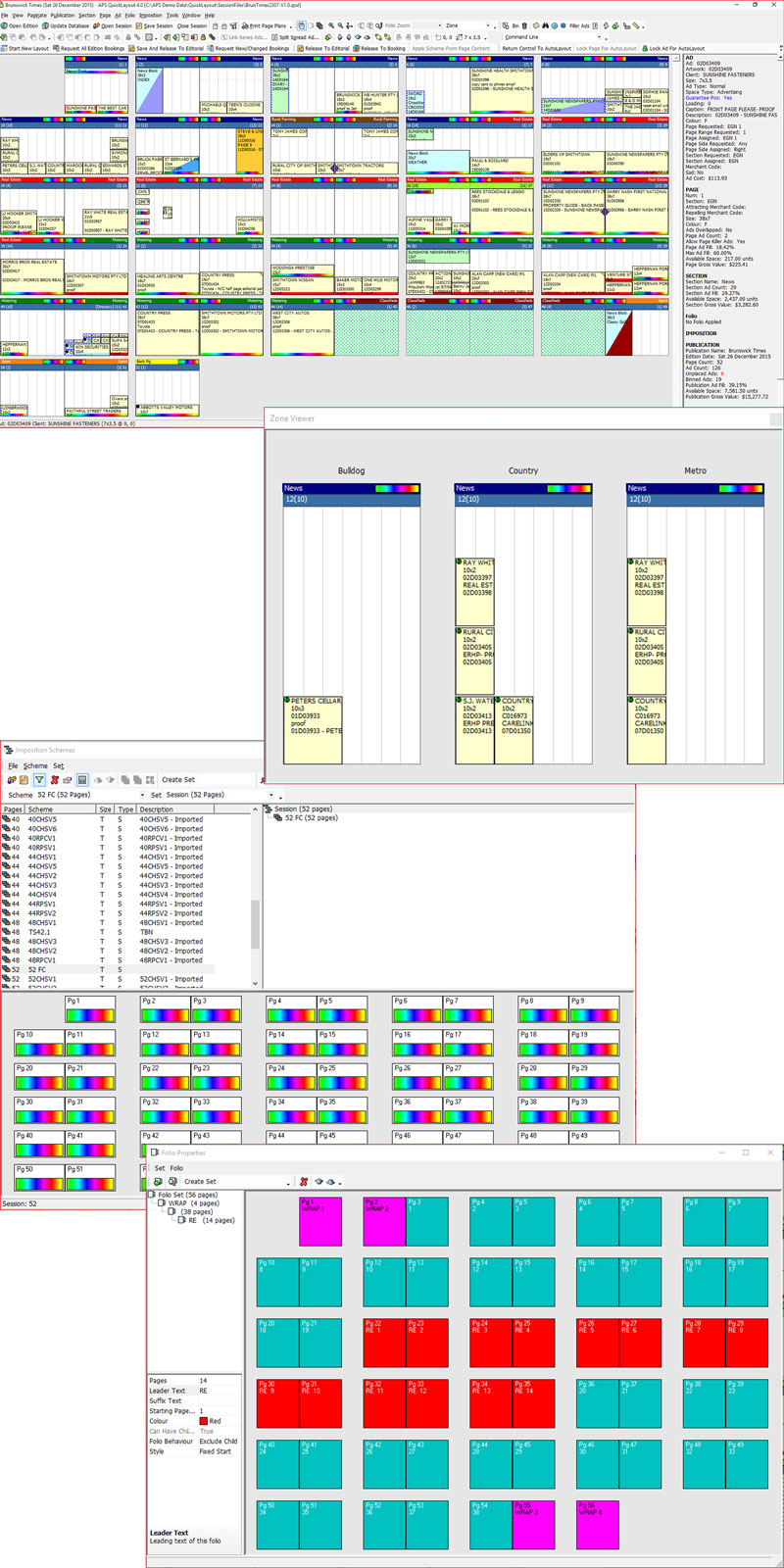This screenshot has width=784, height=1568.
Task: Open the Imposition menu in the main menu bar
Action: tap(150, 16)
